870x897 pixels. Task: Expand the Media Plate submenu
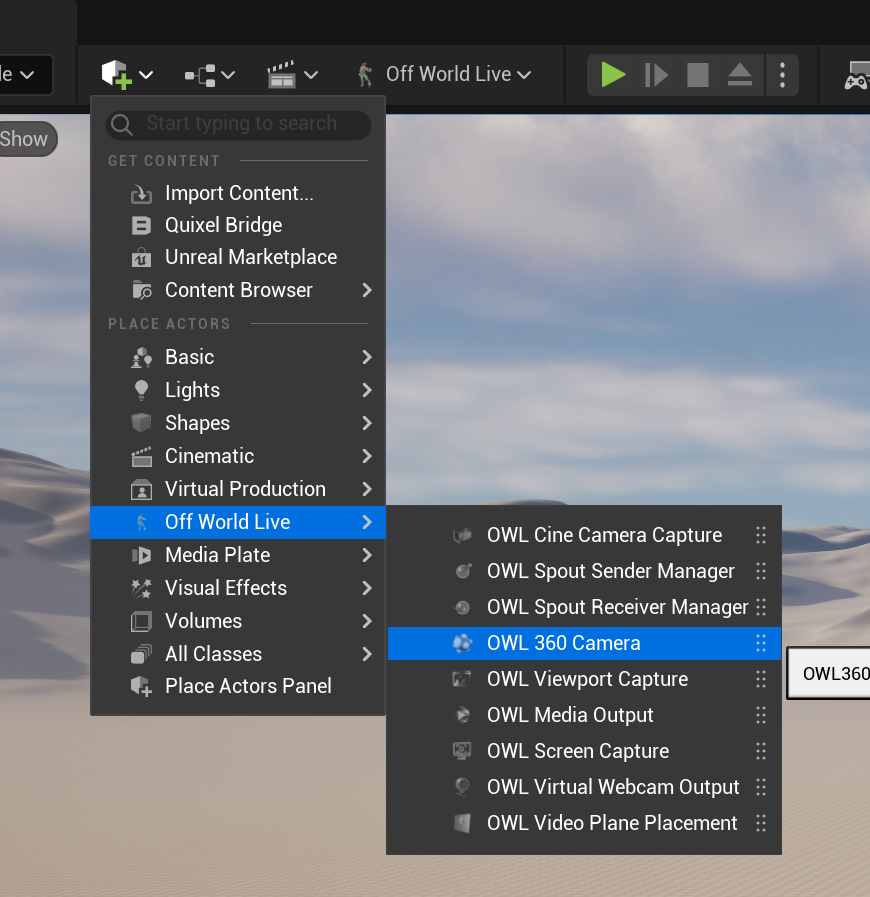[x=238, y=555]
